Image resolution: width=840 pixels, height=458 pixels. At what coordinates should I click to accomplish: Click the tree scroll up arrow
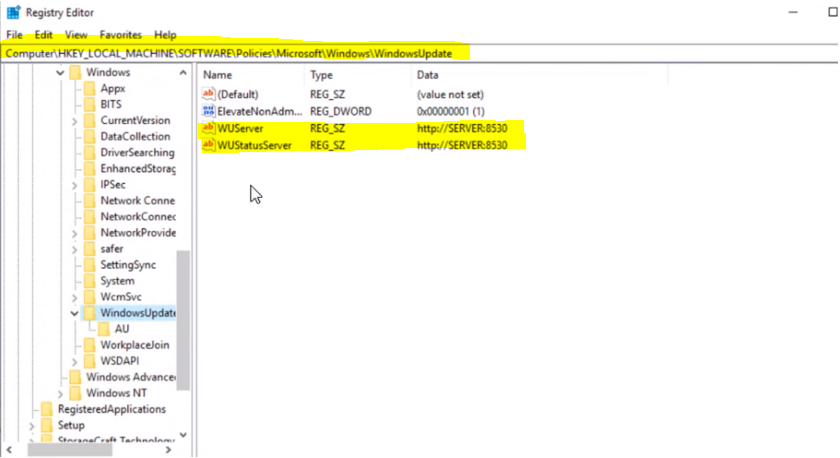(183, 72)
